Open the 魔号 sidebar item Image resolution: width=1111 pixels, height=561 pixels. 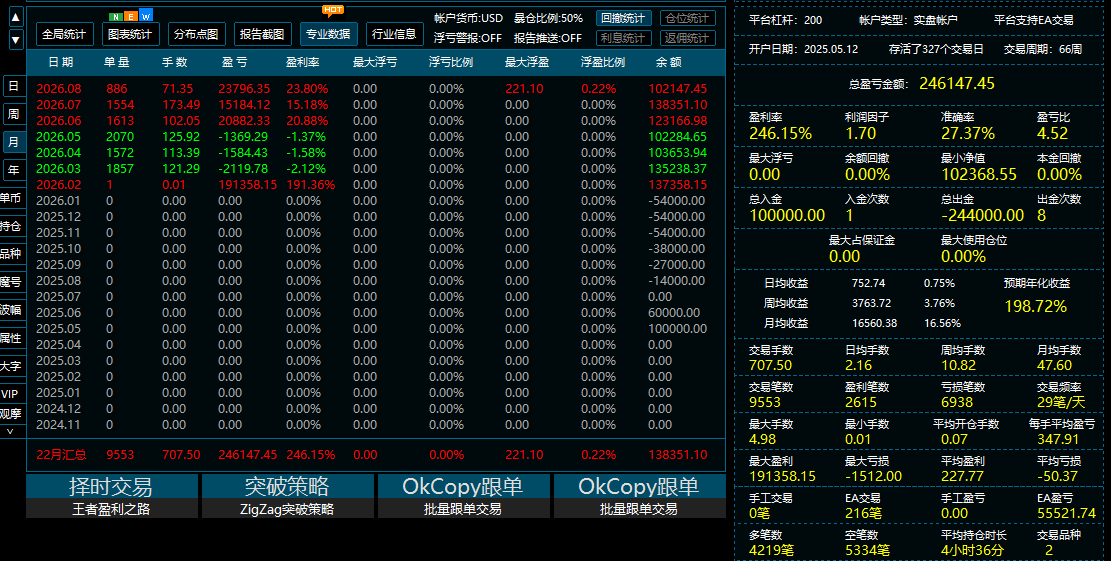click(11, 282)
